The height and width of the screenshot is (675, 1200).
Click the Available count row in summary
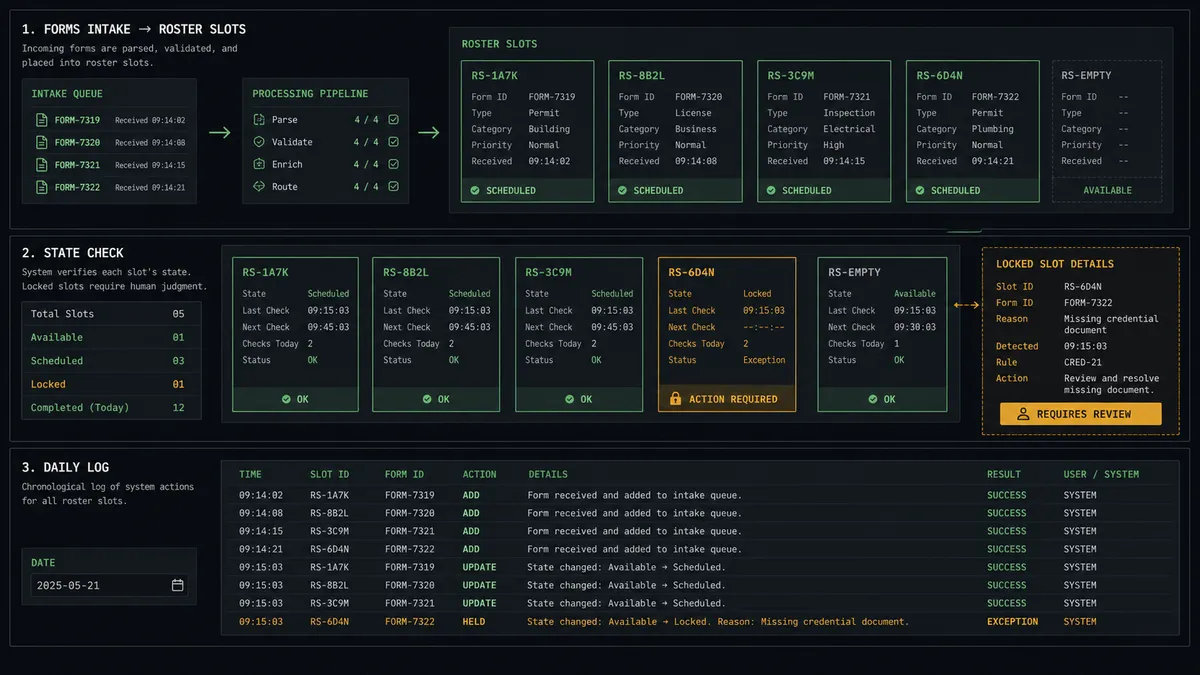111,337
